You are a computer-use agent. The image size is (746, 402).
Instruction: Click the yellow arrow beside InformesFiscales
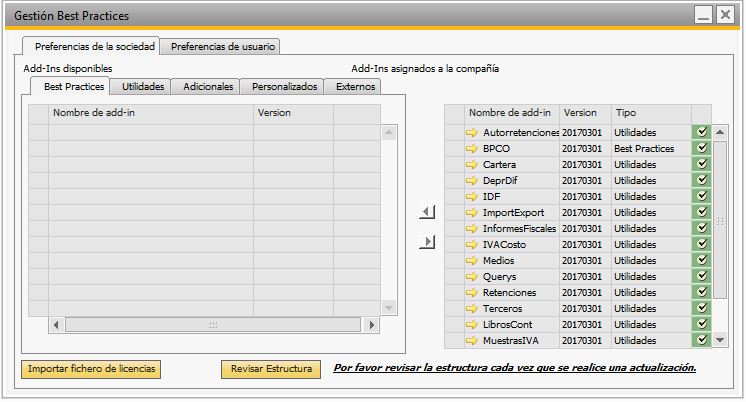coord(472,228)
